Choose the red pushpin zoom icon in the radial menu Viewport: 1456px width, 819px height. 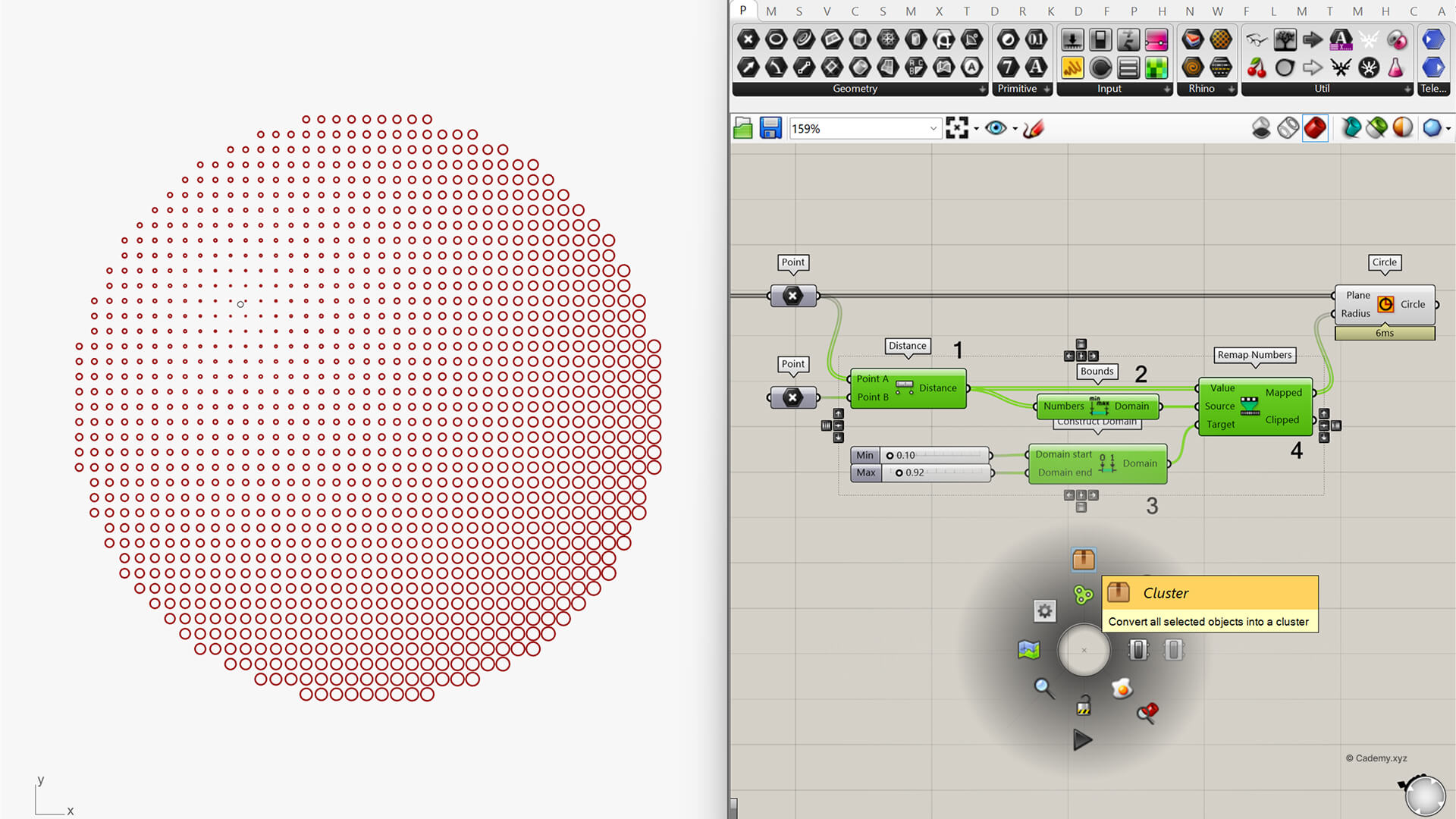point(1147,712)
